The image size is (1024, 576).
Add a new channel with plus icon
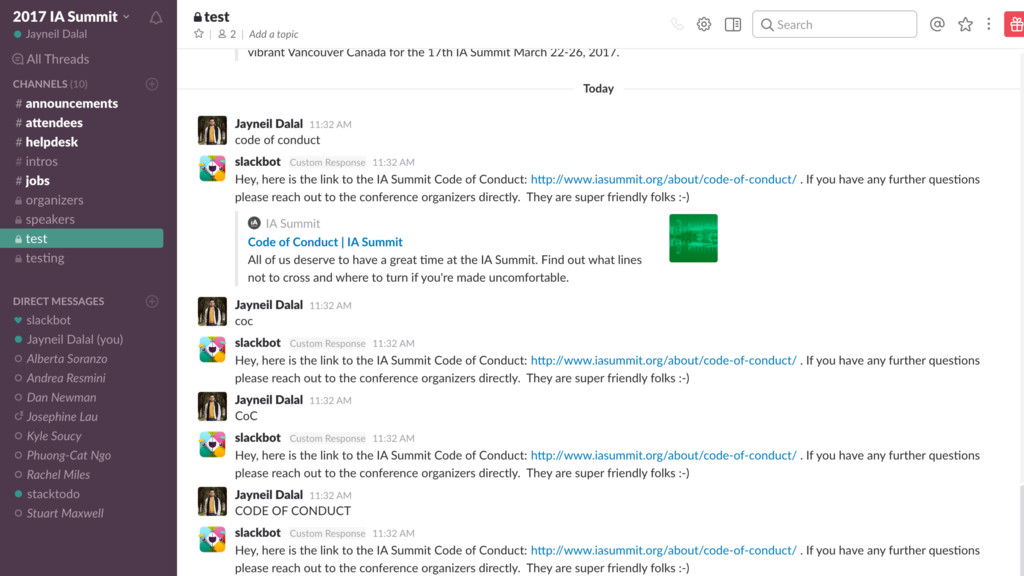(x=152, y=84)
